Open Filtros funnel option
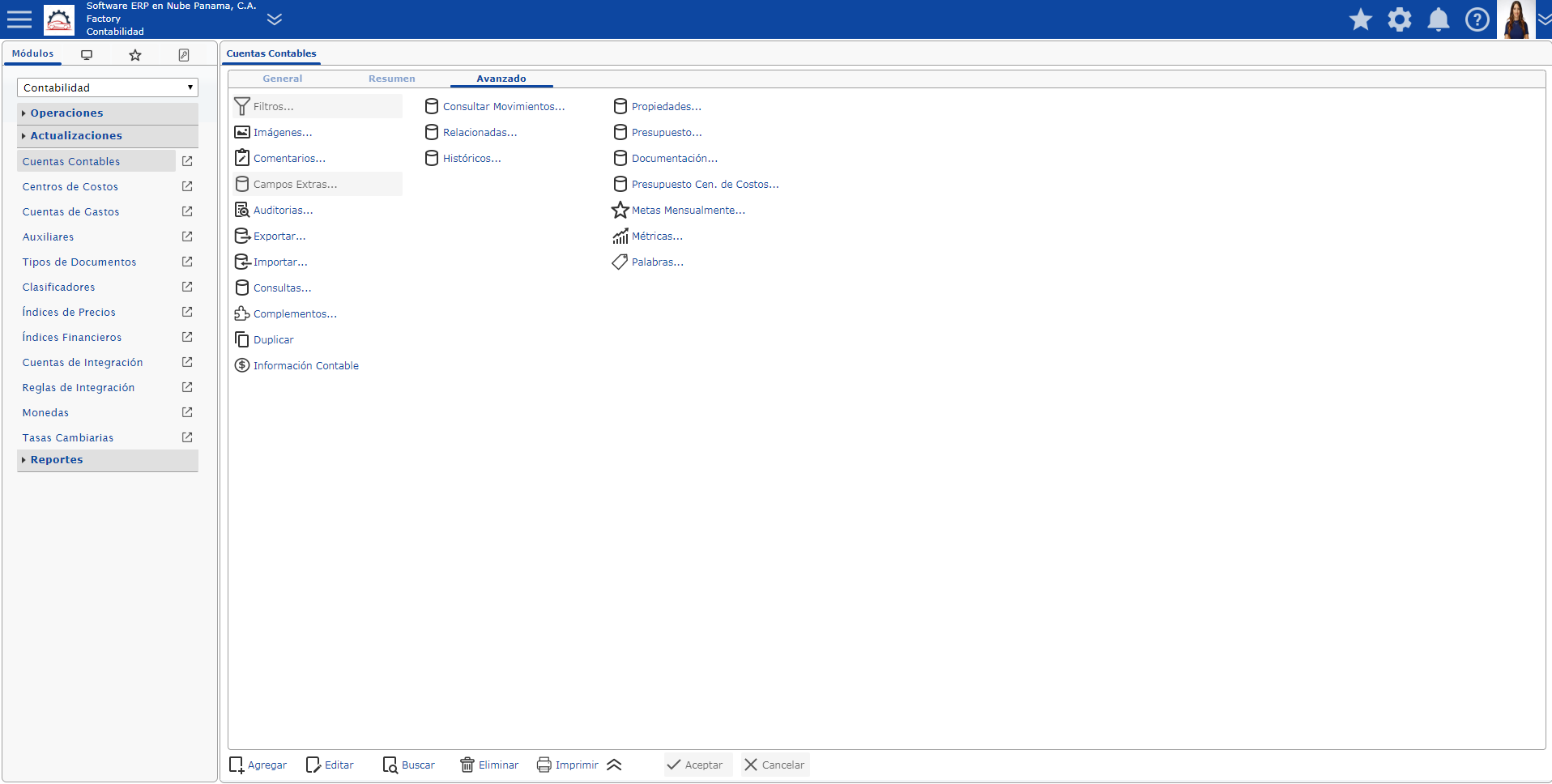The width and height of the screenshot is (1552, 784). 317,106
